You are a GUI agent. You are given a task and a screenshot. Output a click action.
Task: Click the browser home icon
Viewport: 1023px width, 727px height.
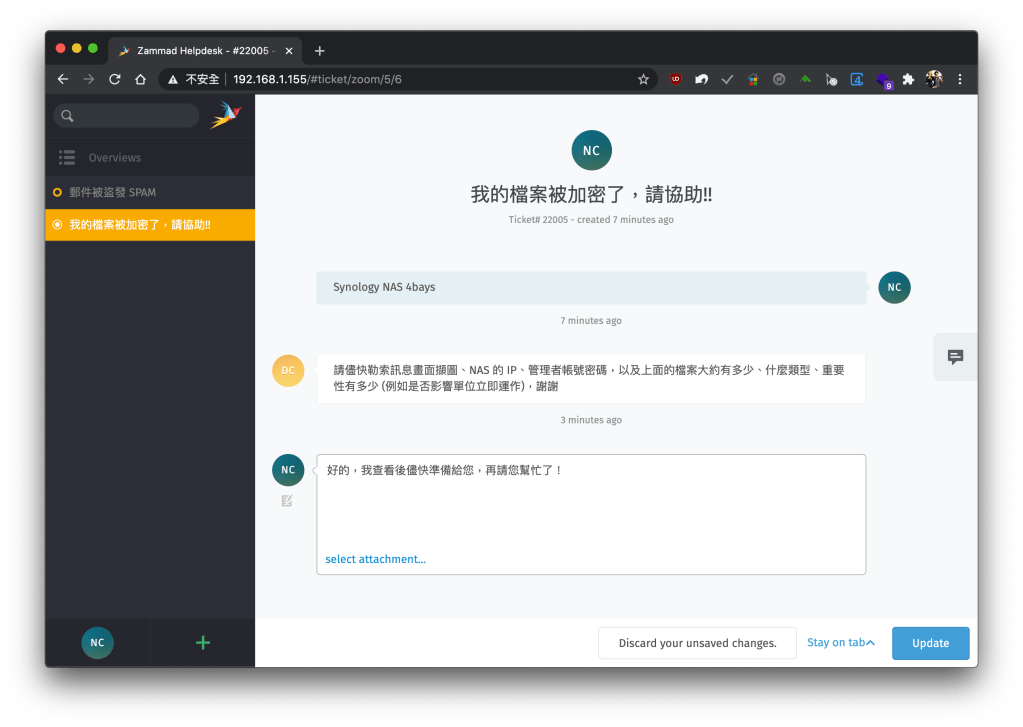(141, 79)
